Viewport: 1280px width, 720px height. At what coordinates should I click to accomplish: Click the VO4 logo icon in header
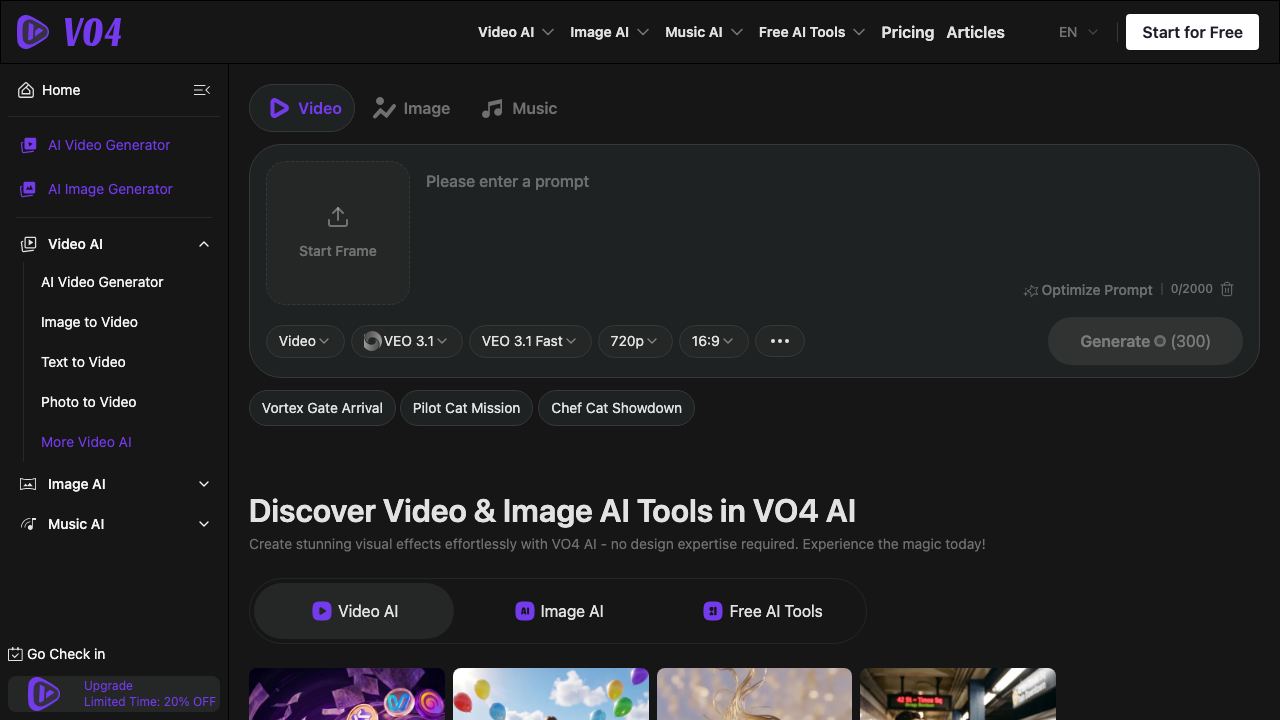[x=33, y=32]
